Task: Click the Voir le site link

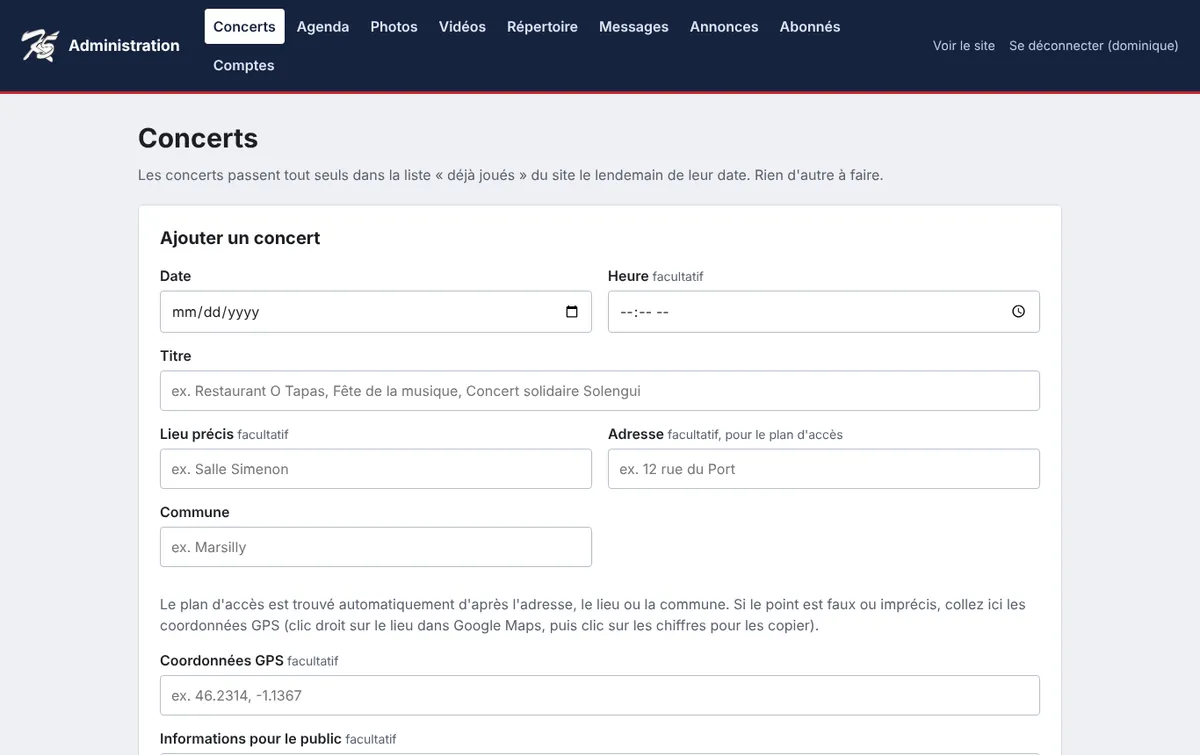Action: (x=964, y=46)
